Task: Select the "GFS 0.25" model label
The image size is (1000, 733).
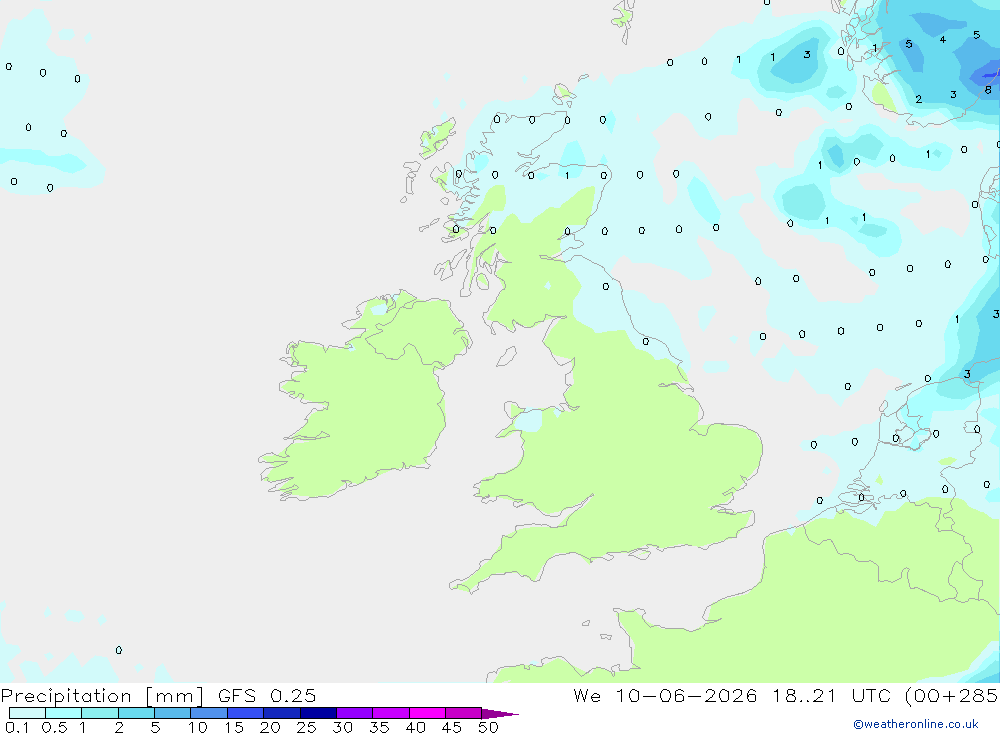Action: [x=267, y=696]
